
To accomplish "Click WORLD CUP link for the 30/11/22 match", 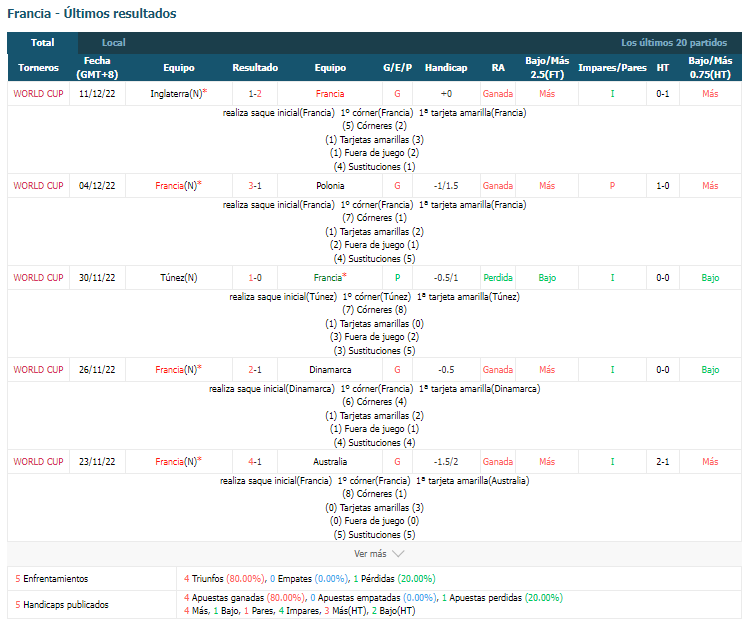I will [38, 277].
